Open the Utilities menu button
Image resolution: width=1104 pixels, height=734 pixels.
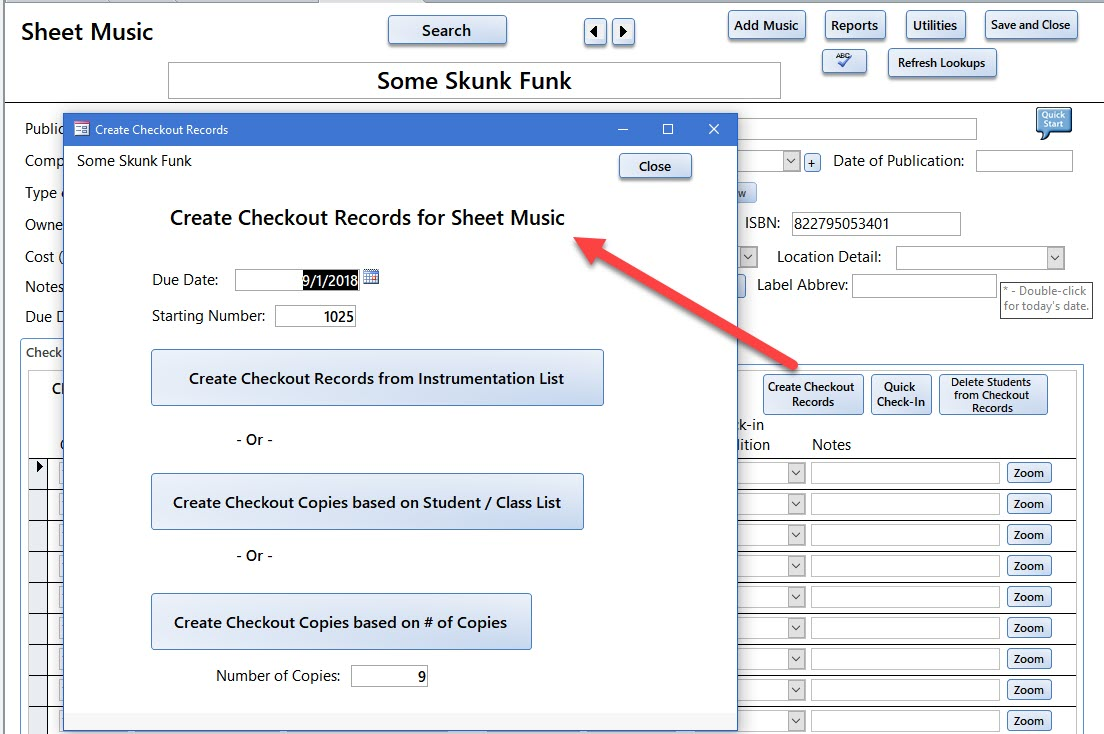[934, 26]
